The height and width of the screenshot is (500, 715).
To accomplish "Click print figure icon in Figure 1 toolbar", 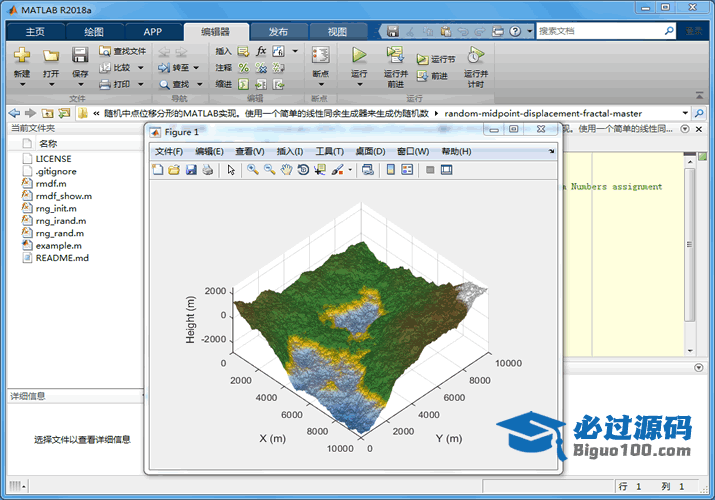I will (x=208, y=170).
